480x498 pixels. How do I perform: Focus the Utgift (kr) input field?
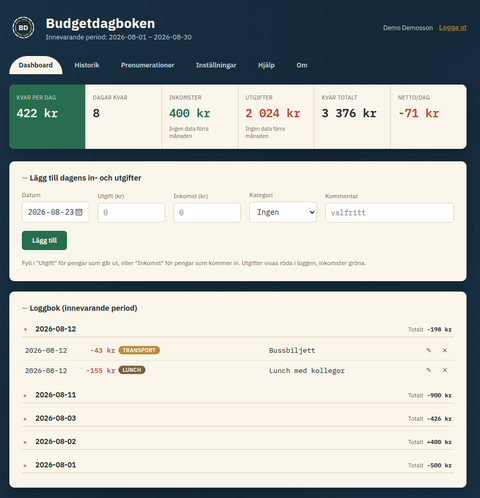(x=131, y=212)
